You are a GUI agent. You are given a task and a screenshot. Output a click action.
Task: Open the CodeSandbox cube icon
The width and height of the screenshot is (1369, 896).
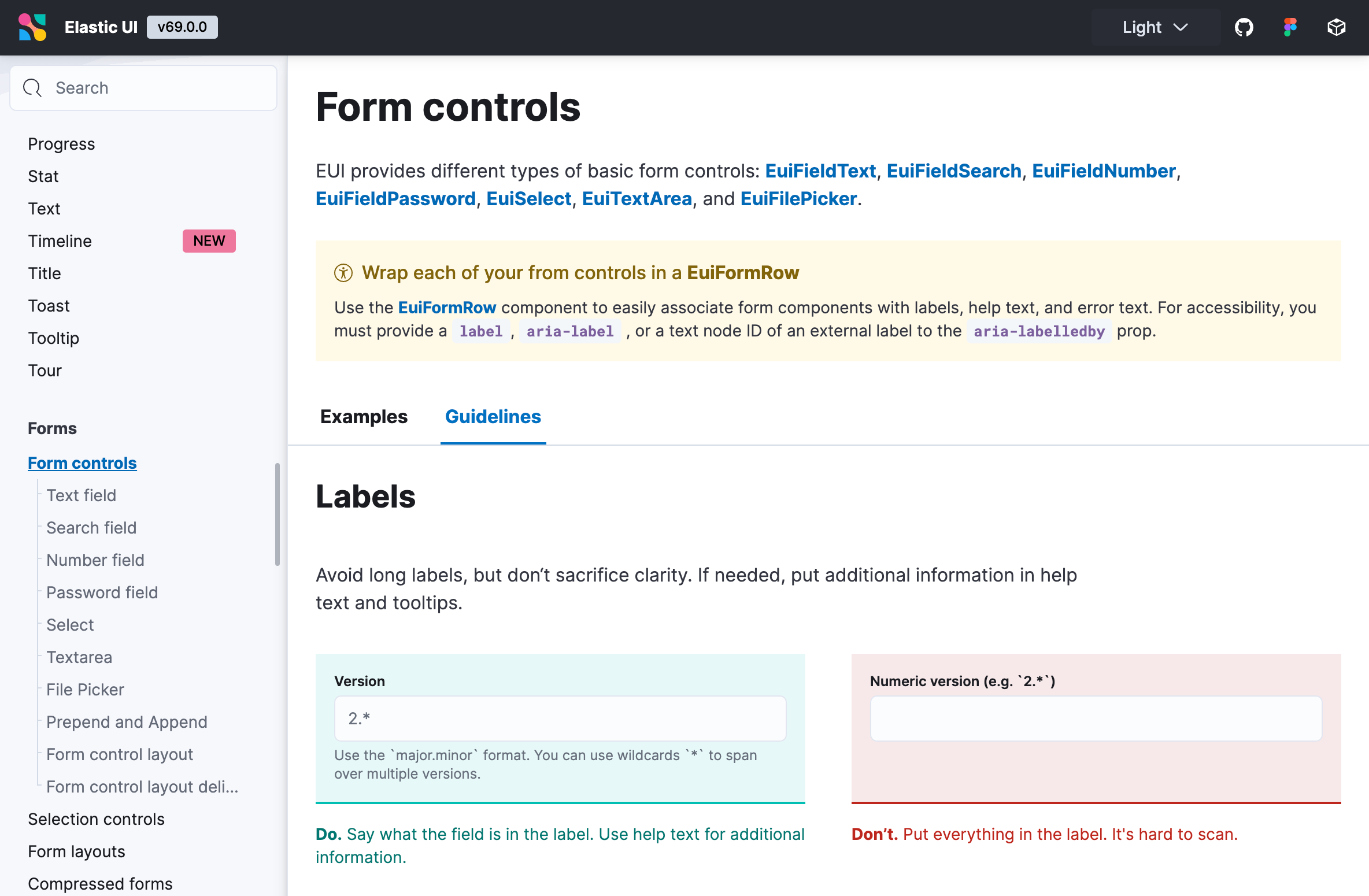[x=1336, y=27]
